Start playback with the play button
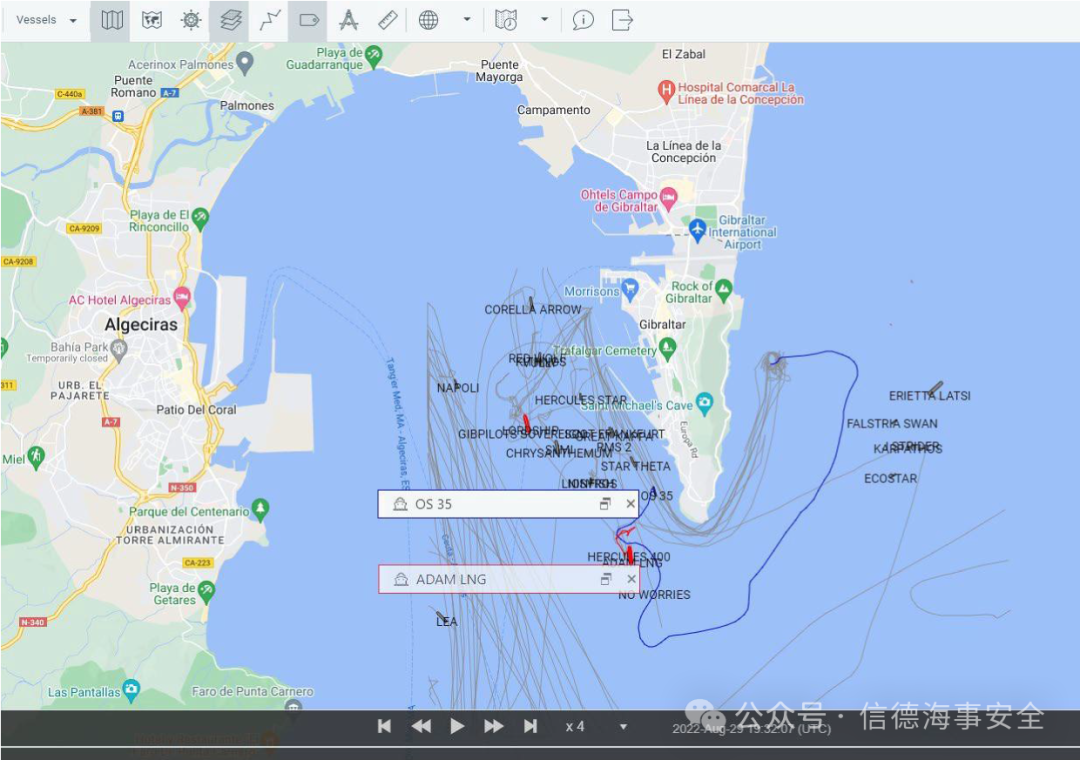Image resolution: width=1080 pixels, height=760 pixels. [457, 726]
